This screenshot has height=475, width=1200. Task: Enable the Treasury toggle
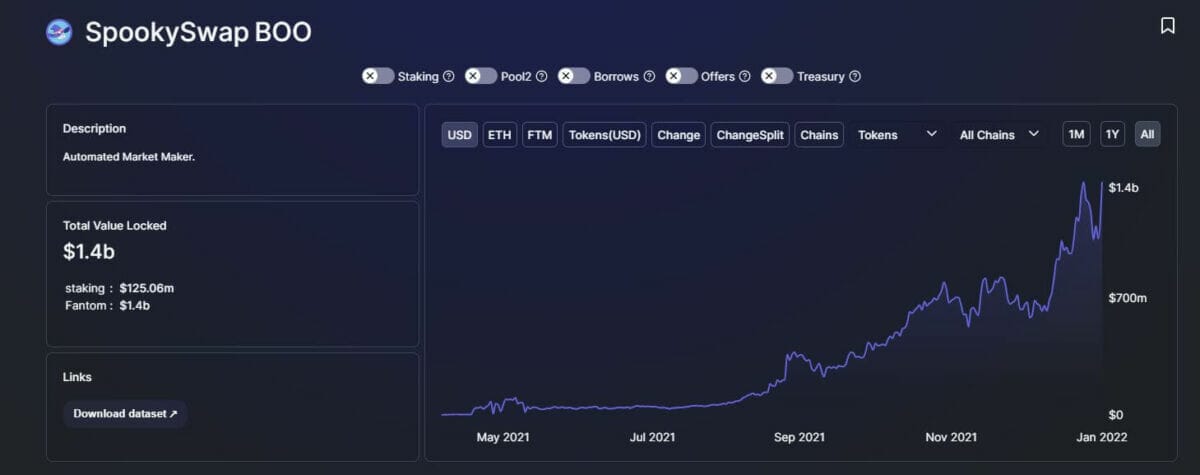(777, 76)
